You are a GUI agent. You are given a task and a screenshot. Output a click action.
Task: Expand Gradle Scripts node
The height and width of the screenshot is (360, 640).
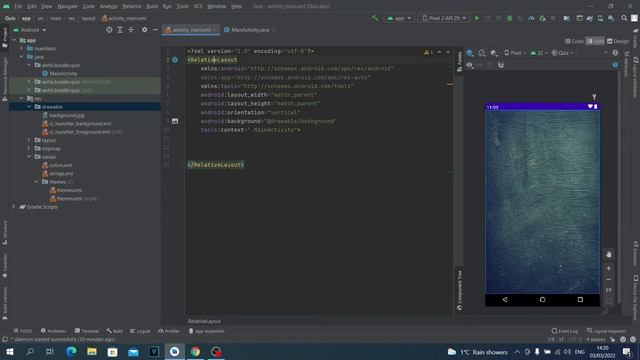tap(13, 207)
